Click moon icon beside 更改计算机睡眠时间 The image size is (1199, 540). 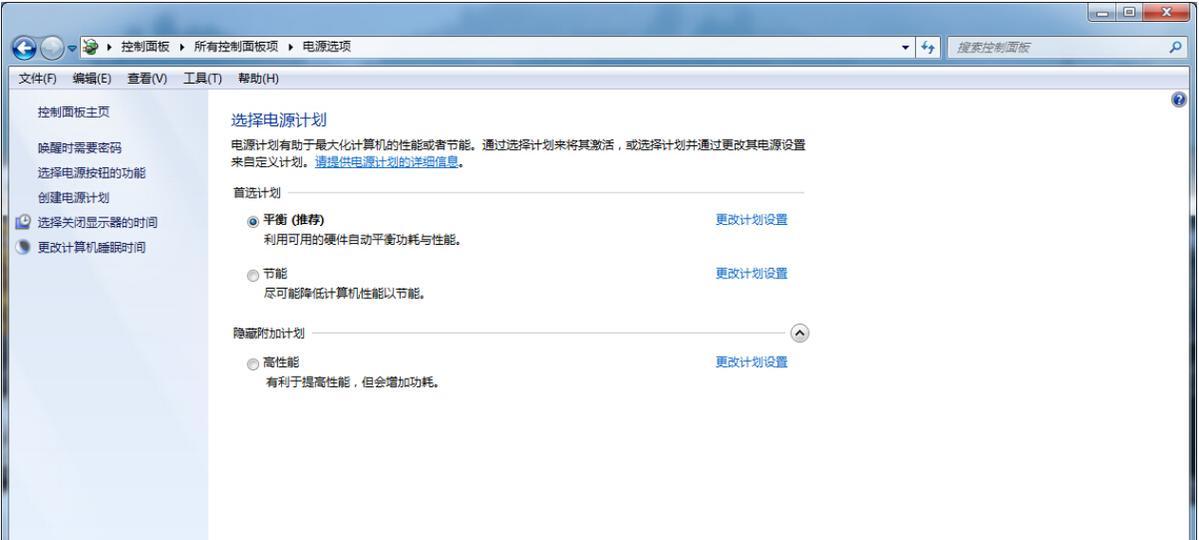[x=23, y=247]
